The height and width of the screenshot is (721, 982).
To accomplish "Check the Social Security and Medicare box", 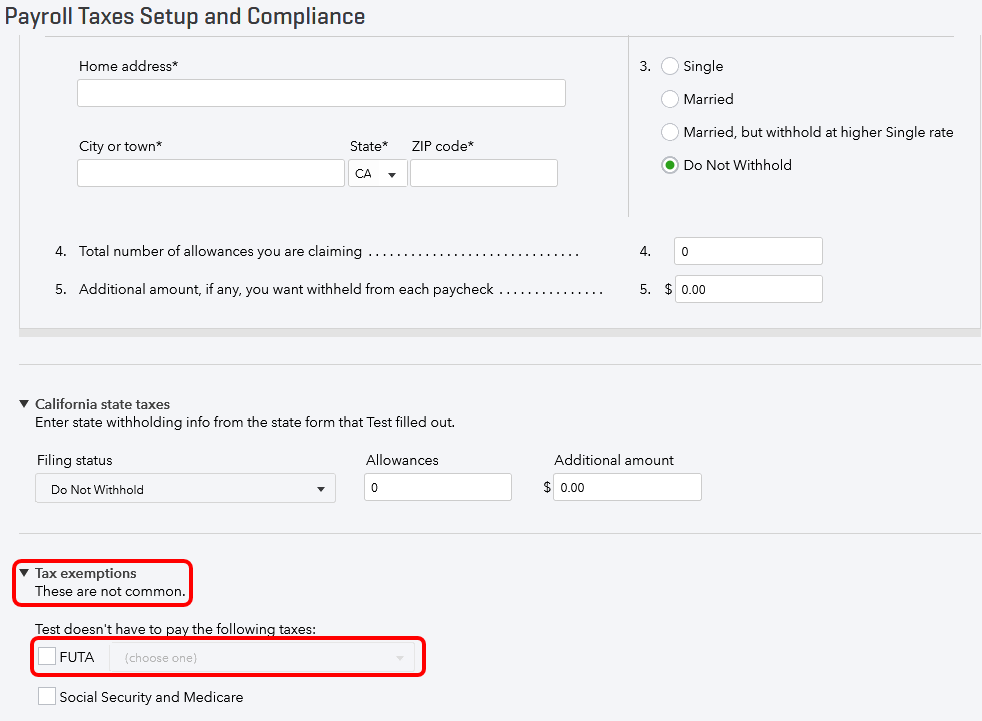I will 47,696.
